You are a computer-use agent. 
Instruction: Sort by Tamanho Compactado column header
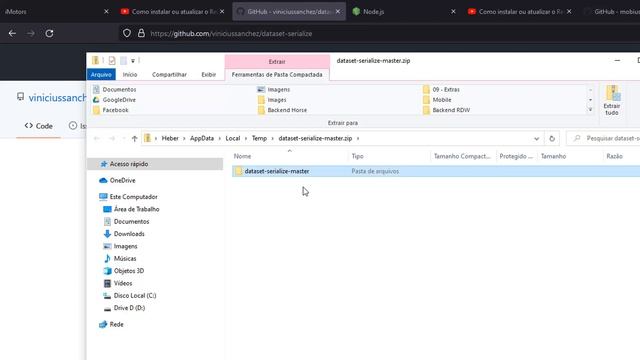click(462, 156)
